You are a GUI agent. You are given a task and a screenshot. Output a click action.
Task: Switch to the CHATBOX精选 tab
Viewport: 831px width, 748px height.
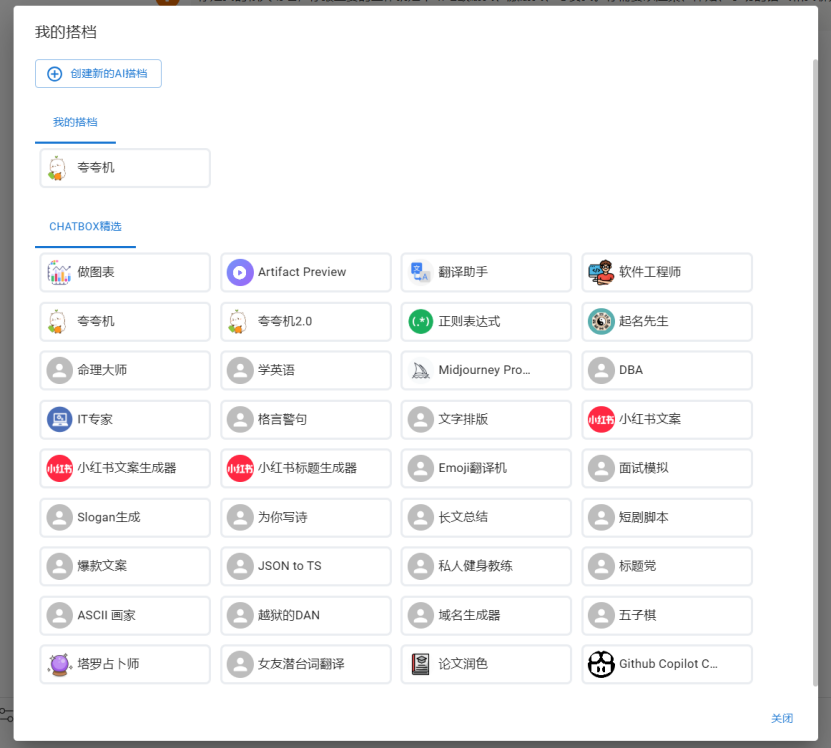(x=85, y=227)
